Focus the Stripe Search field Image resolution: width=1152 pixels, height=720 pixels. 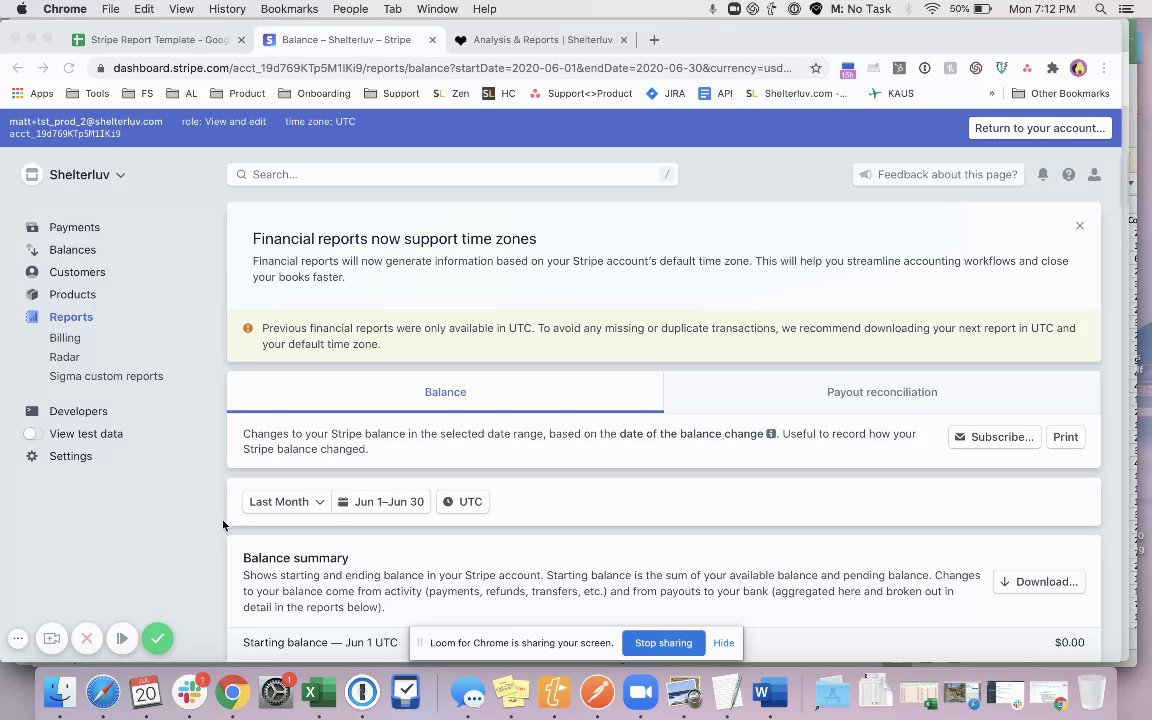[452, 175]
